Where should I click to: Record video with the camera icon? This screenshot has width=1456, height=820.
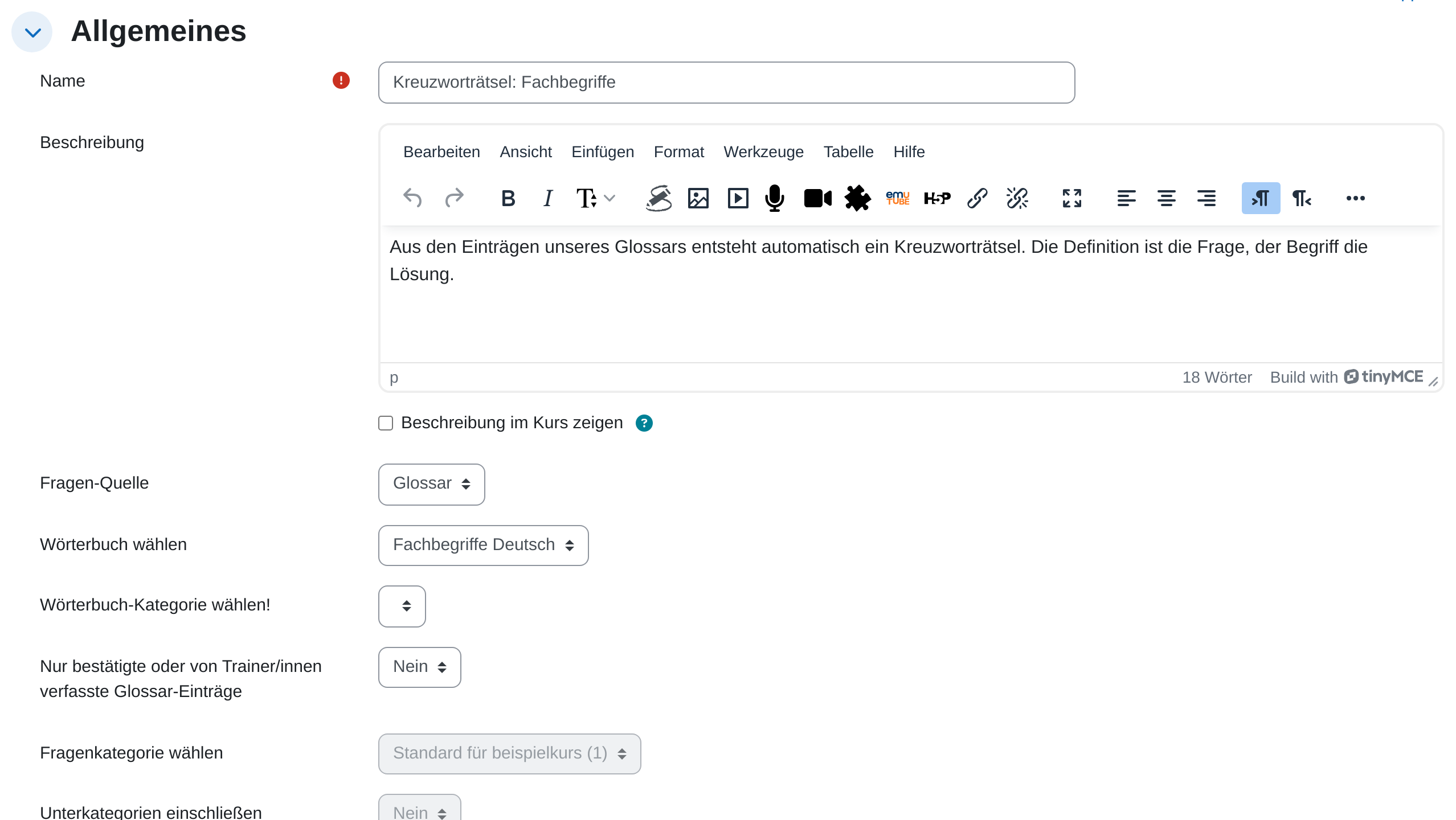(818, 198)
